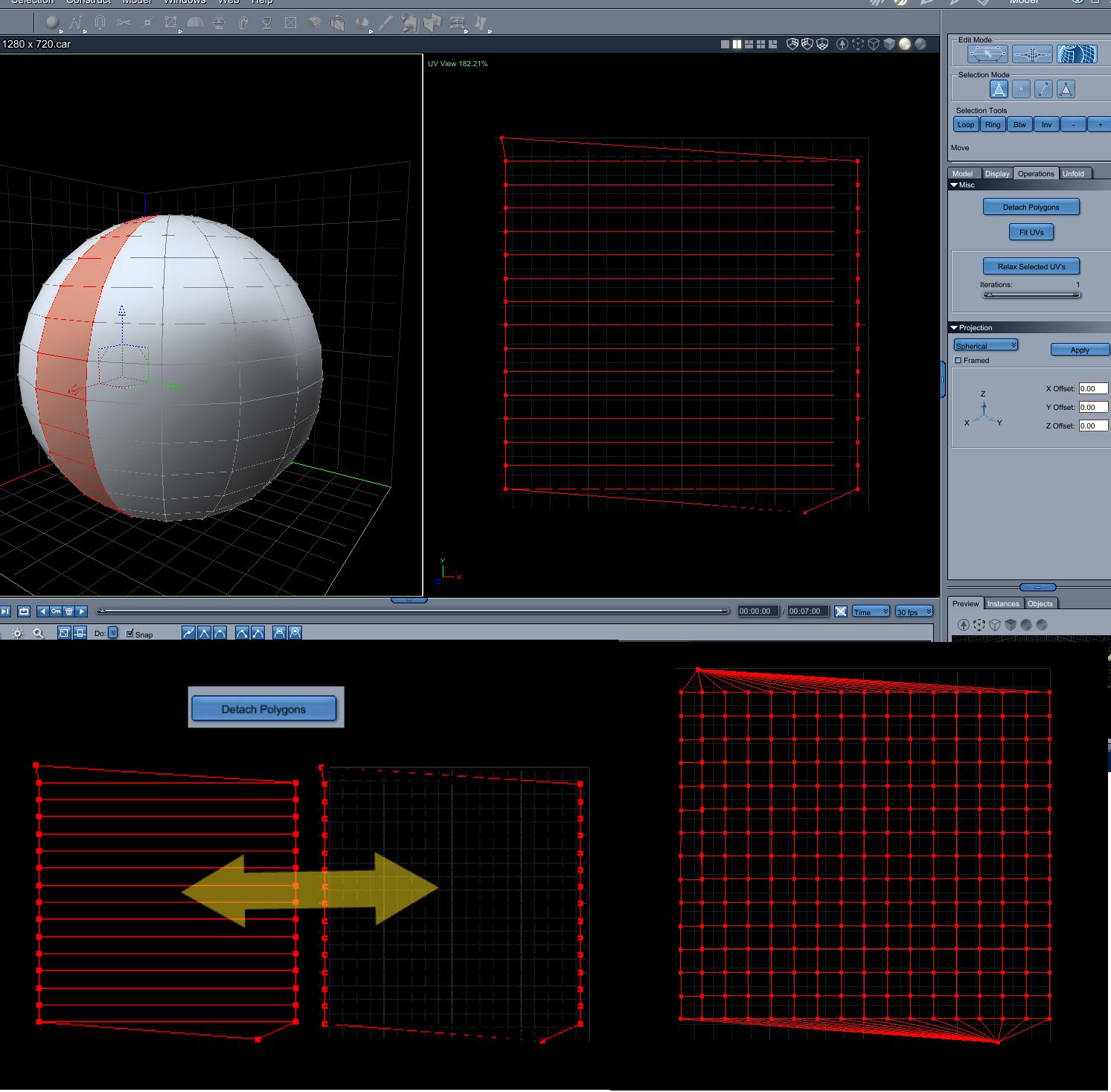
Task: Select the half-dome tool icon
Action: pos(195,23)
